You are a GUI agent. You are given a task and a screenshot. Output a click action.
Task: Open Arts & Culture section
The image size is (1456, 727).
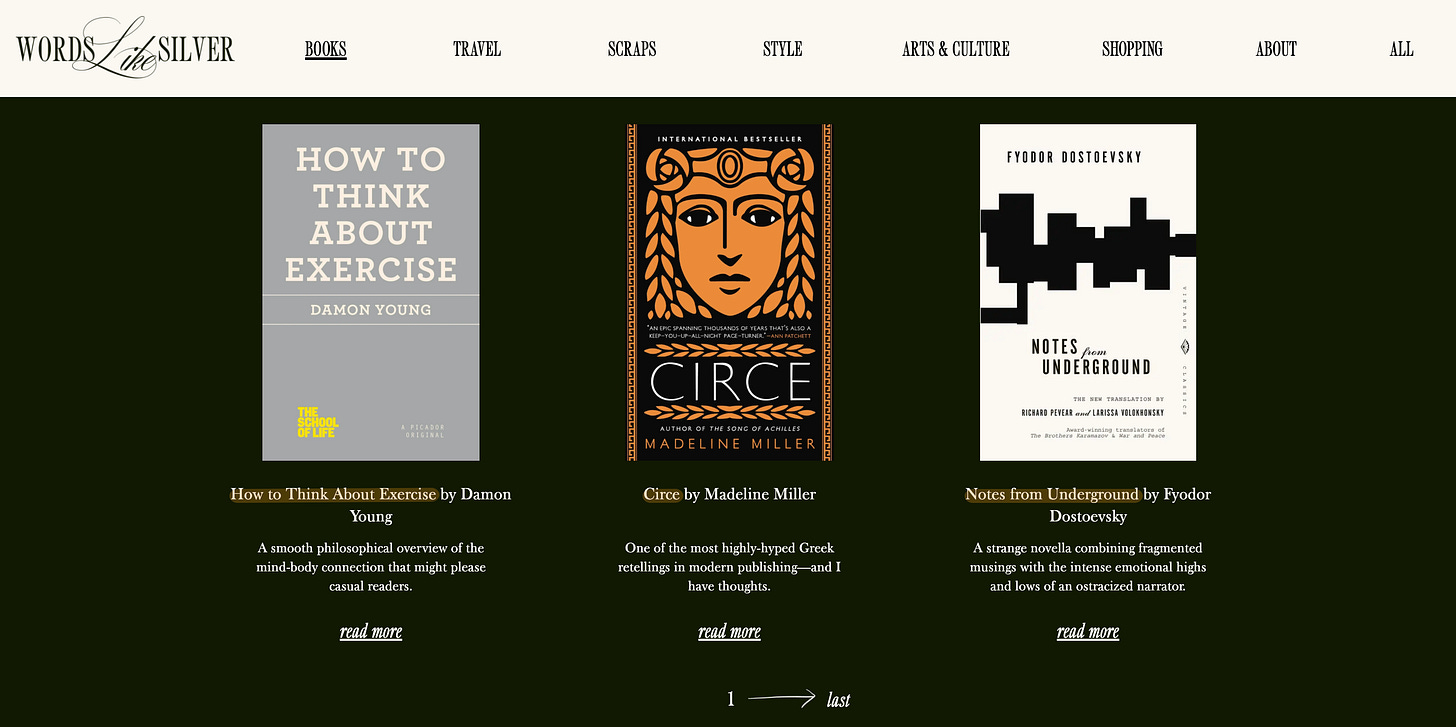(x=956, y=49)
